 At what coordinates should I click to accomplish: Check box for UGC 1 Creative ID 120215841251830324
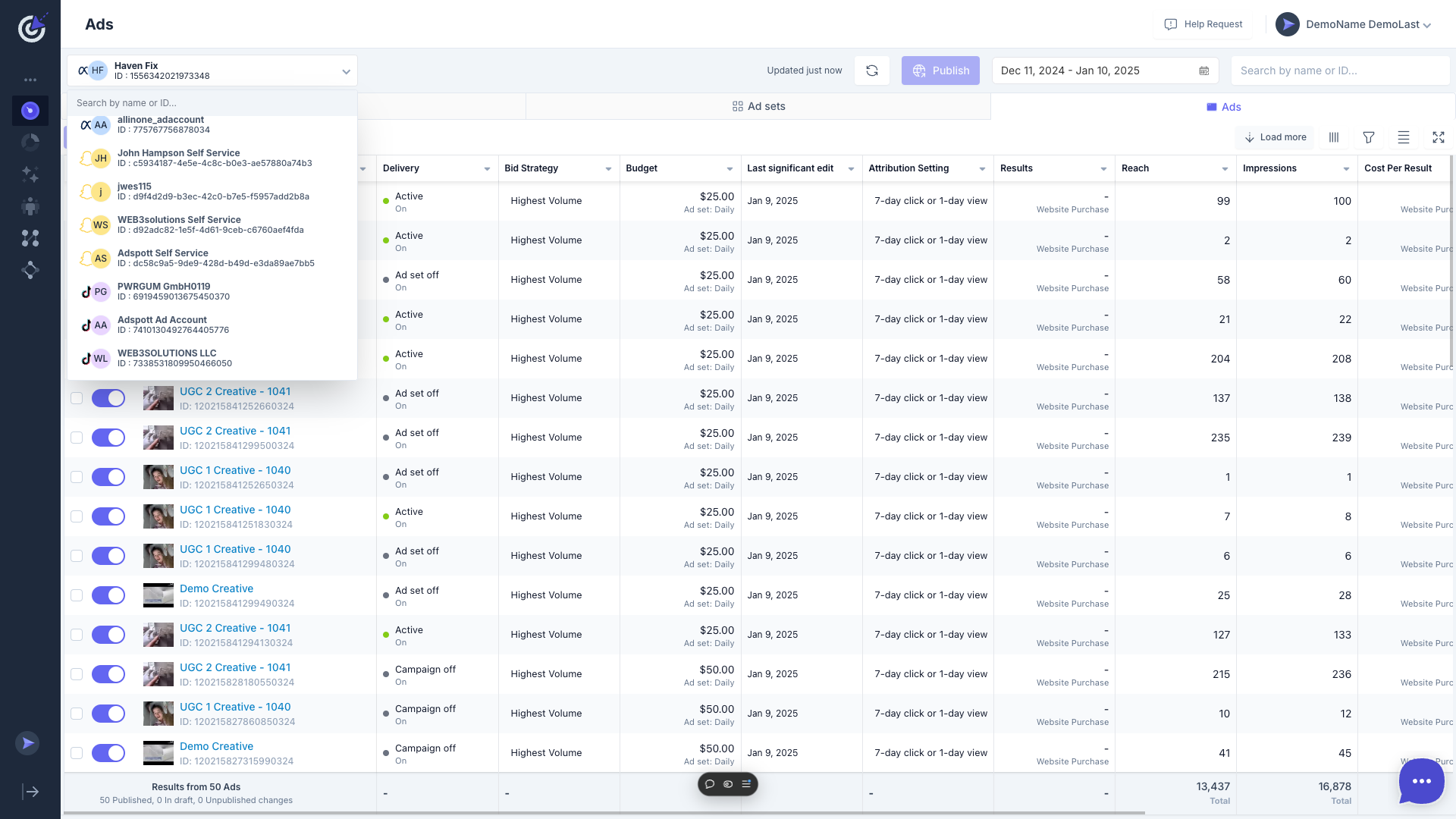[x=77, y=516]
